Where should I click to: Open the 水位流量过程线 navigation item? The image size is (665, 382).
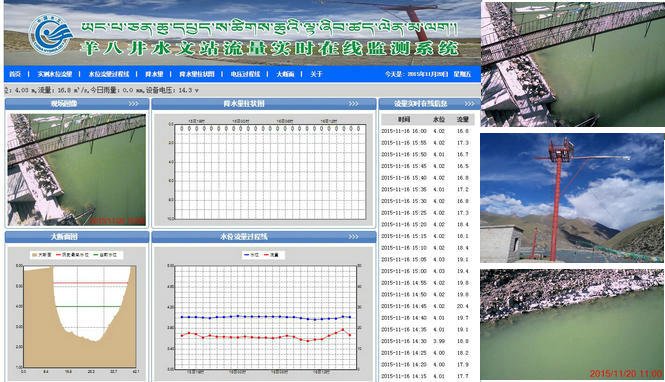(109, 74)
